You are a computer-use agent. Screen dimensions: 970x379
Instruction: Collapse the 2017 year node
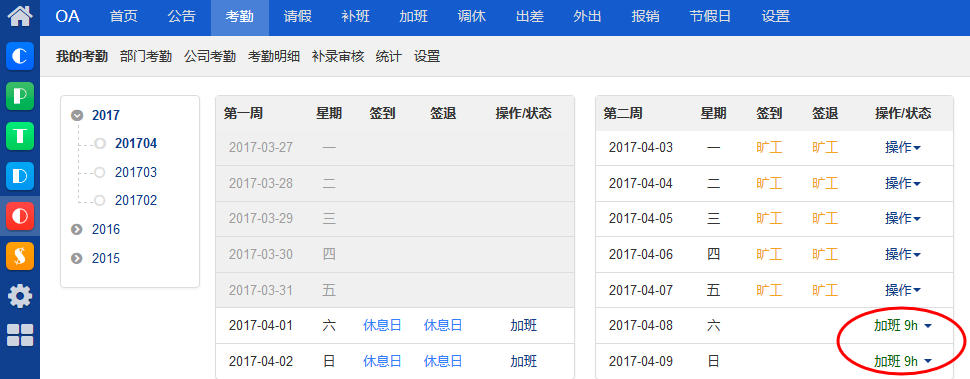coord(77,115)
